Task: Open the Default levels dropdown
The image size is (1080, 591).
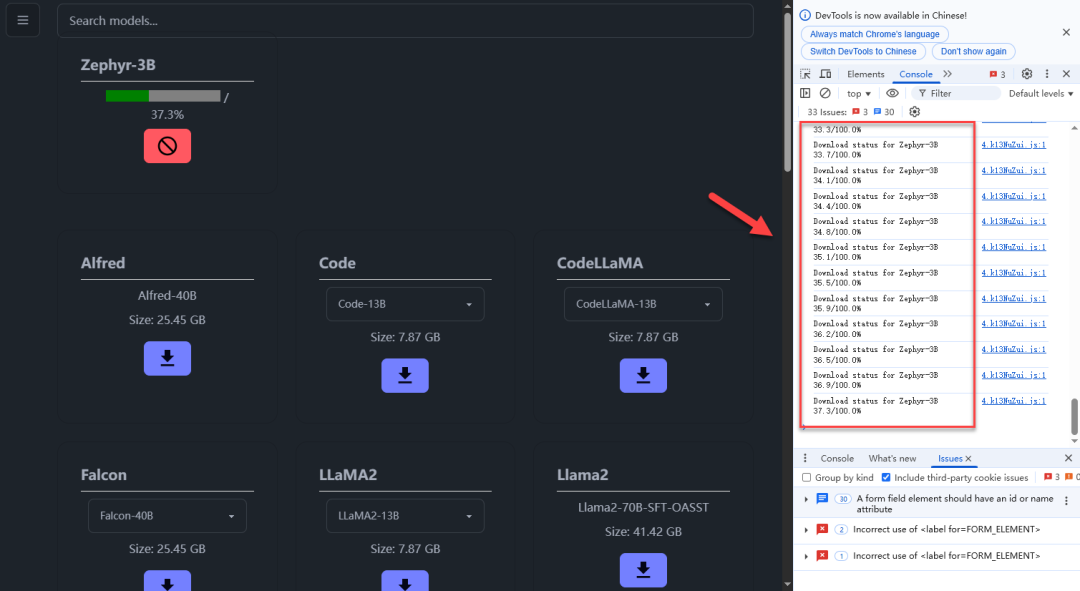Action: pos(1041,94)
